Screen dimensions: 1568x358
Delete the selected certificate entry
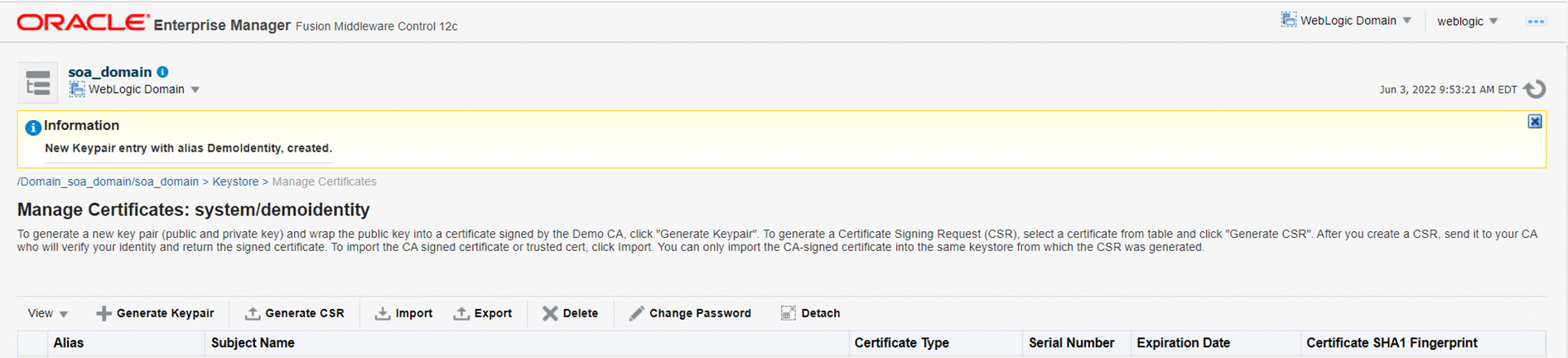571,313
